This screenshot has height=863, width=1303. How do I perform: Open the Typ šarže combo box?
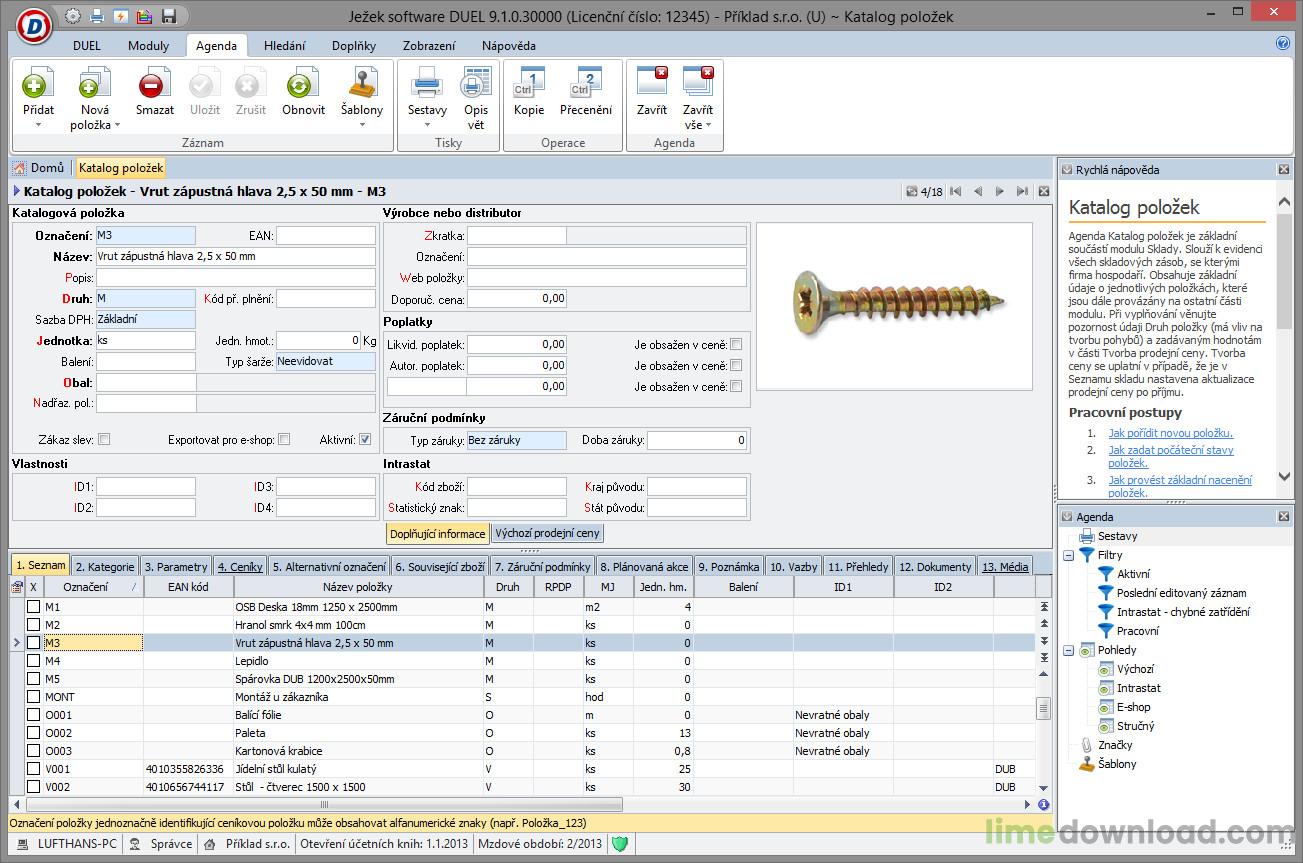[326, 361]
